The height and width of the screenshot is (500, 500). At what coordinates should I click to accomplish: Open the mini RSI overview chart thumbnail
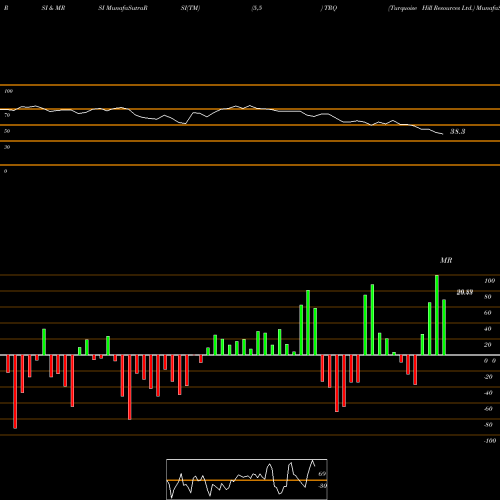pos(247,479)
